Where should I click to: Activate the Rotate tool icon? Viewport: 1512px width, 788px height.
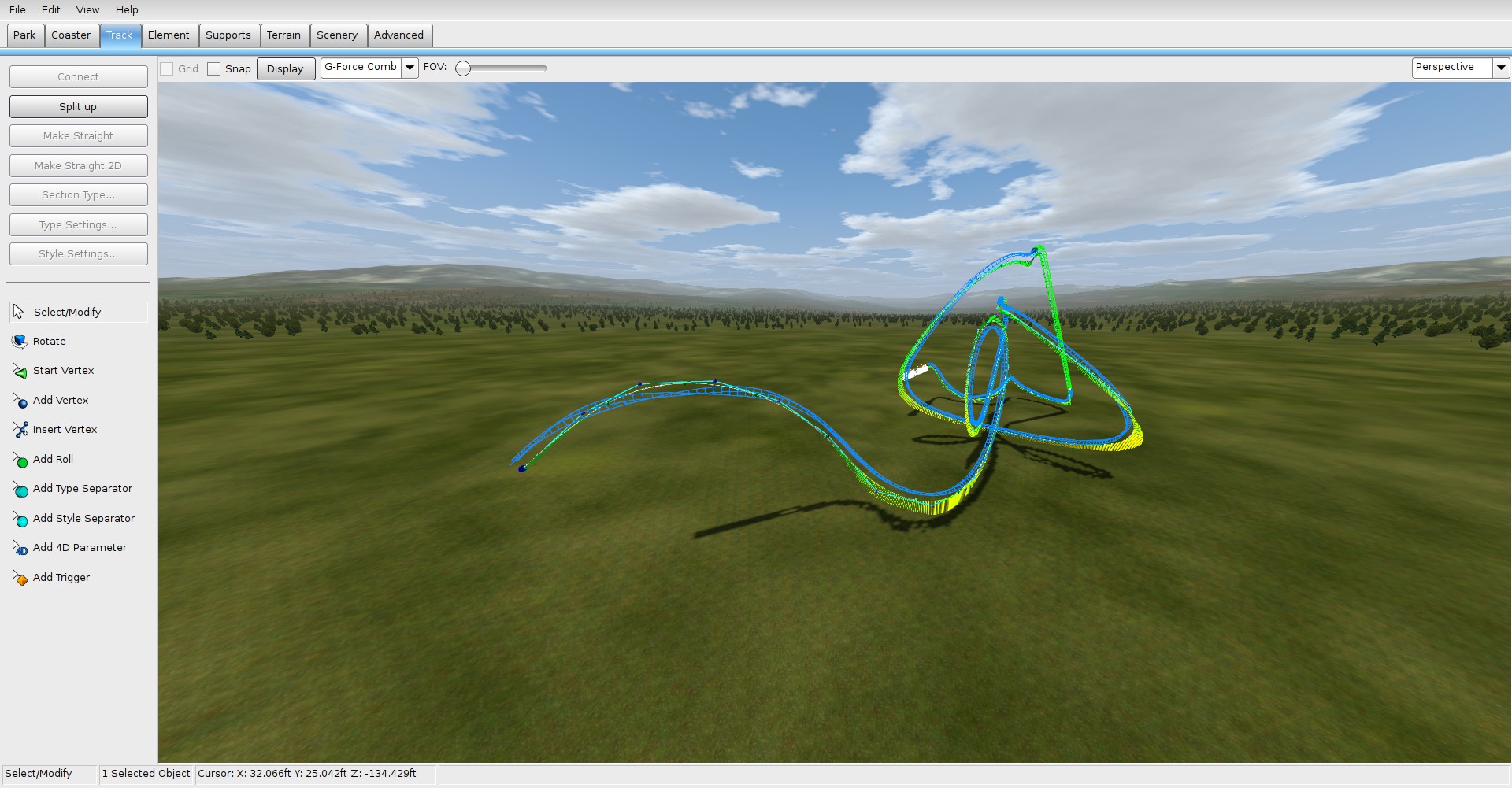[20, 341]
